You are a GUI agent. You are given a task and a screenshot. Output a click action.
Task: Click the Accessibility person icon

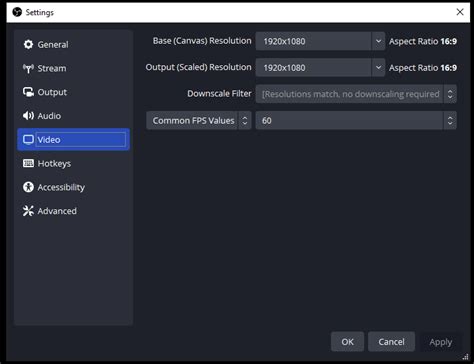tap(28, 187)
